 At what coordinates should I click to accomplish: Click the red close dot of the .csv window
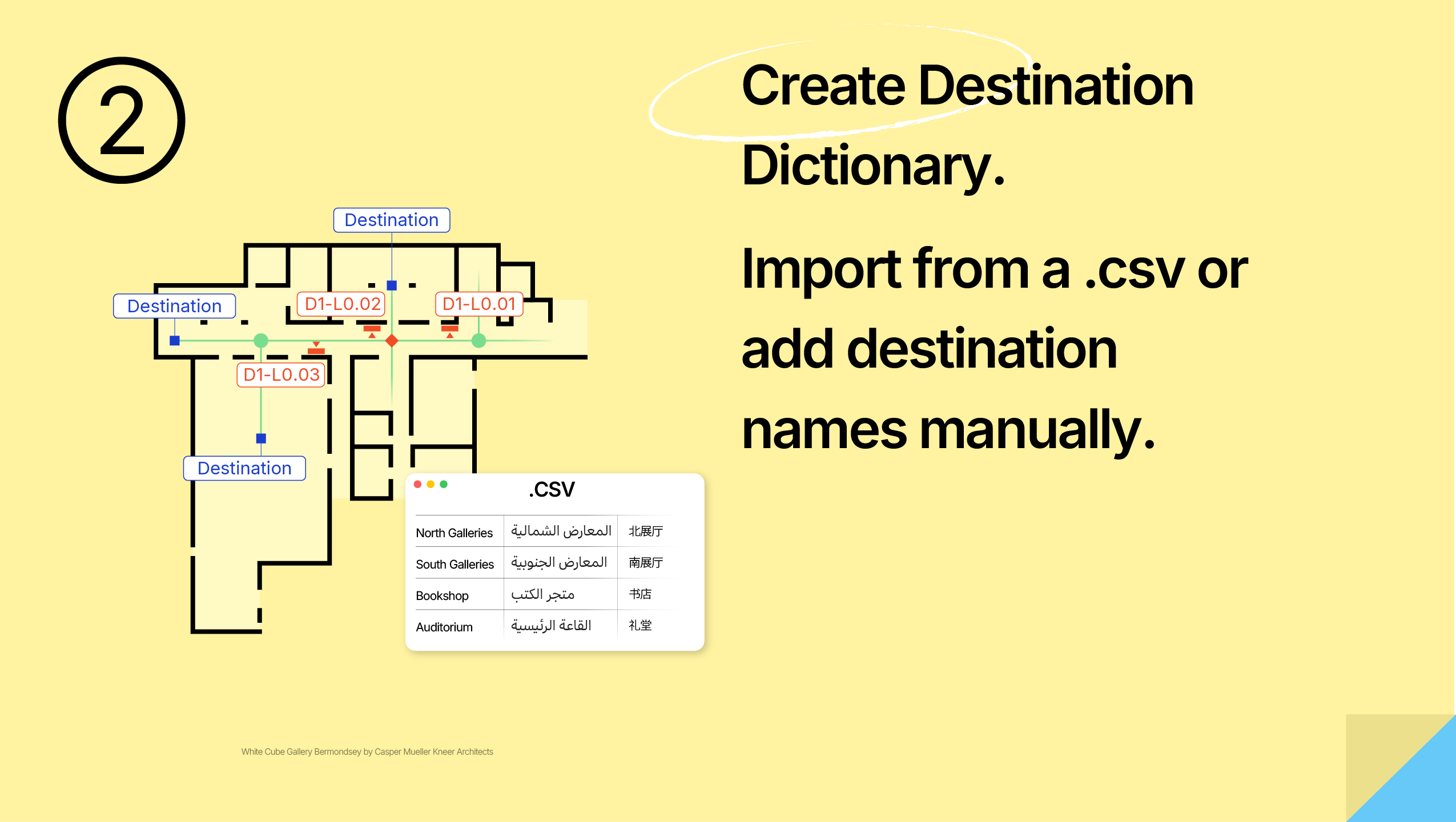[418, 484]
